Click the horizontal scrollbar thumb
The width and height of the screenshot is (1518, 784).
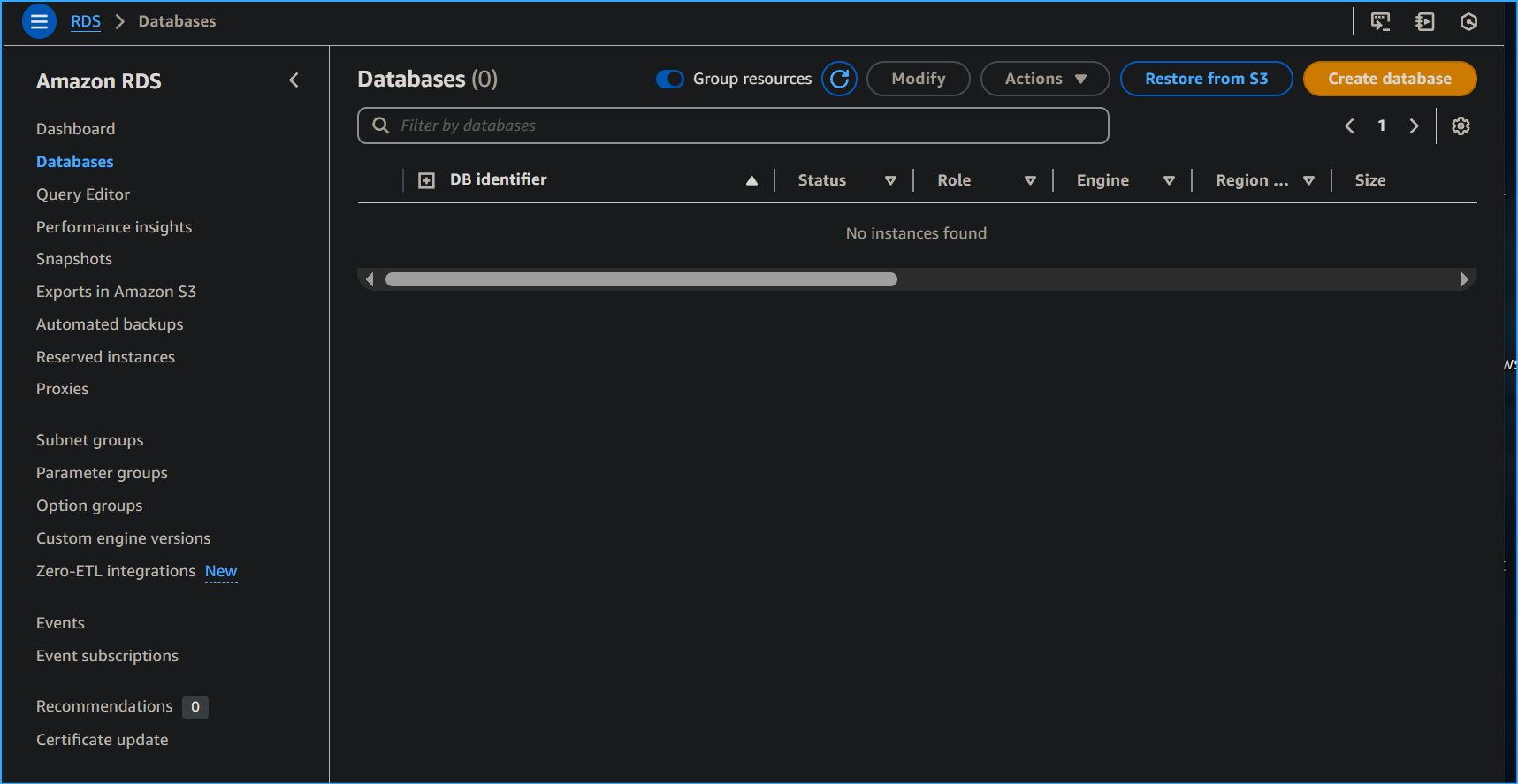[x=641, y=279]
